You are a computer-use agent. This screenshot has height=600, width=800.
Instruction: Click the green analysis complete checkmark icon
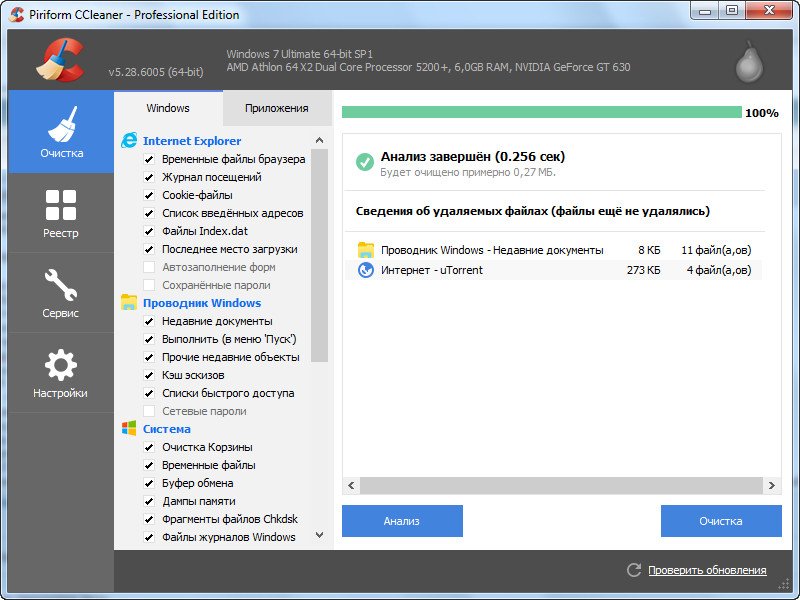(365, 163)
